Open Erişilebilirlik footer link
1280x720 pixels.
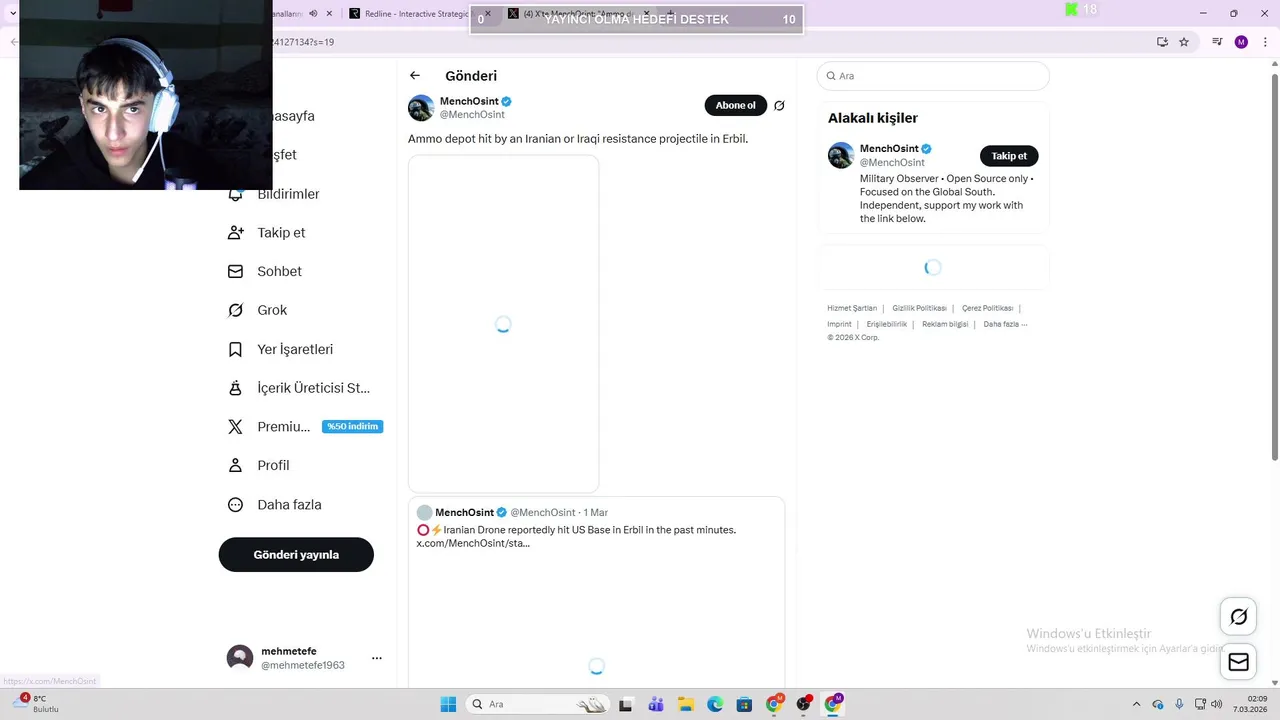[887, 324]
